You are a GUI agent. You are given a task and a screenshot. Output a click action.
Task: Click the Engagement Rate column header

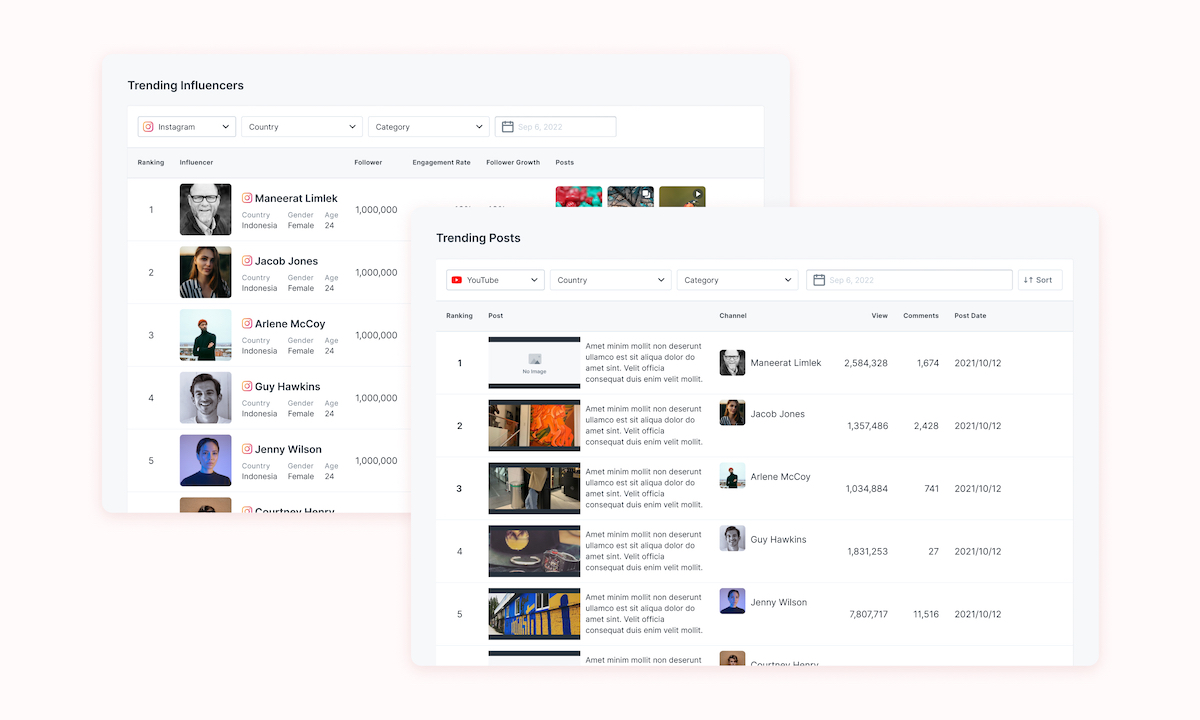click(441, 162)
